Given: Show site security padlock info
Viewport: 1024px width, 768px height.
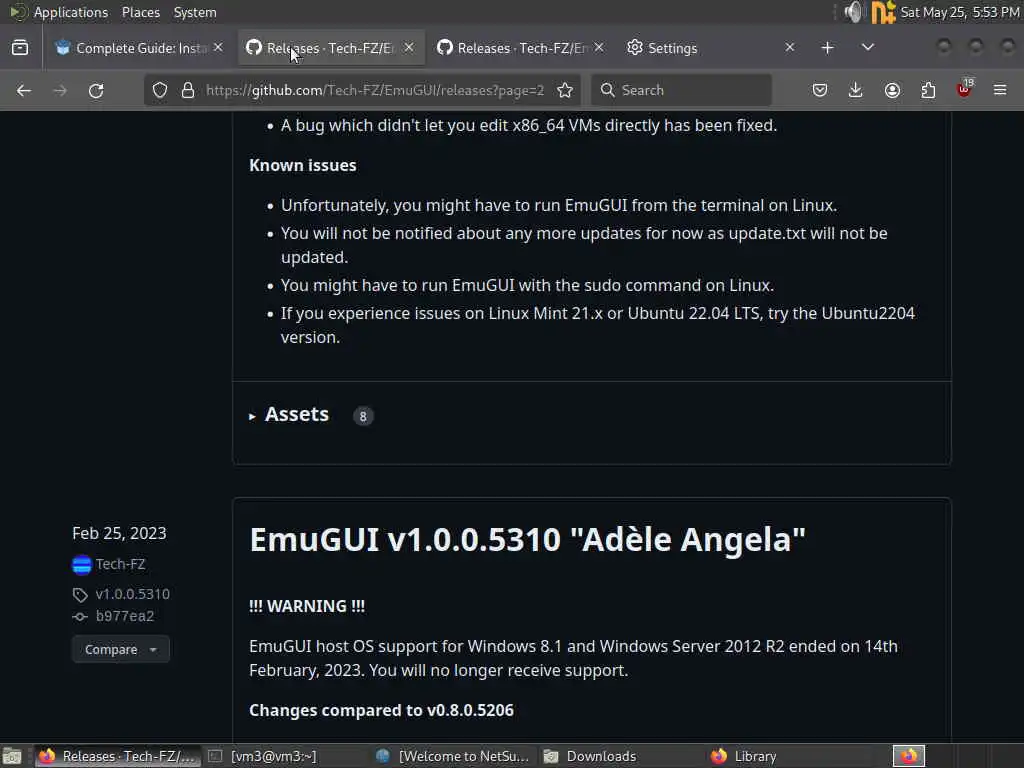Looking at the screenshot, I should (187, 90).
